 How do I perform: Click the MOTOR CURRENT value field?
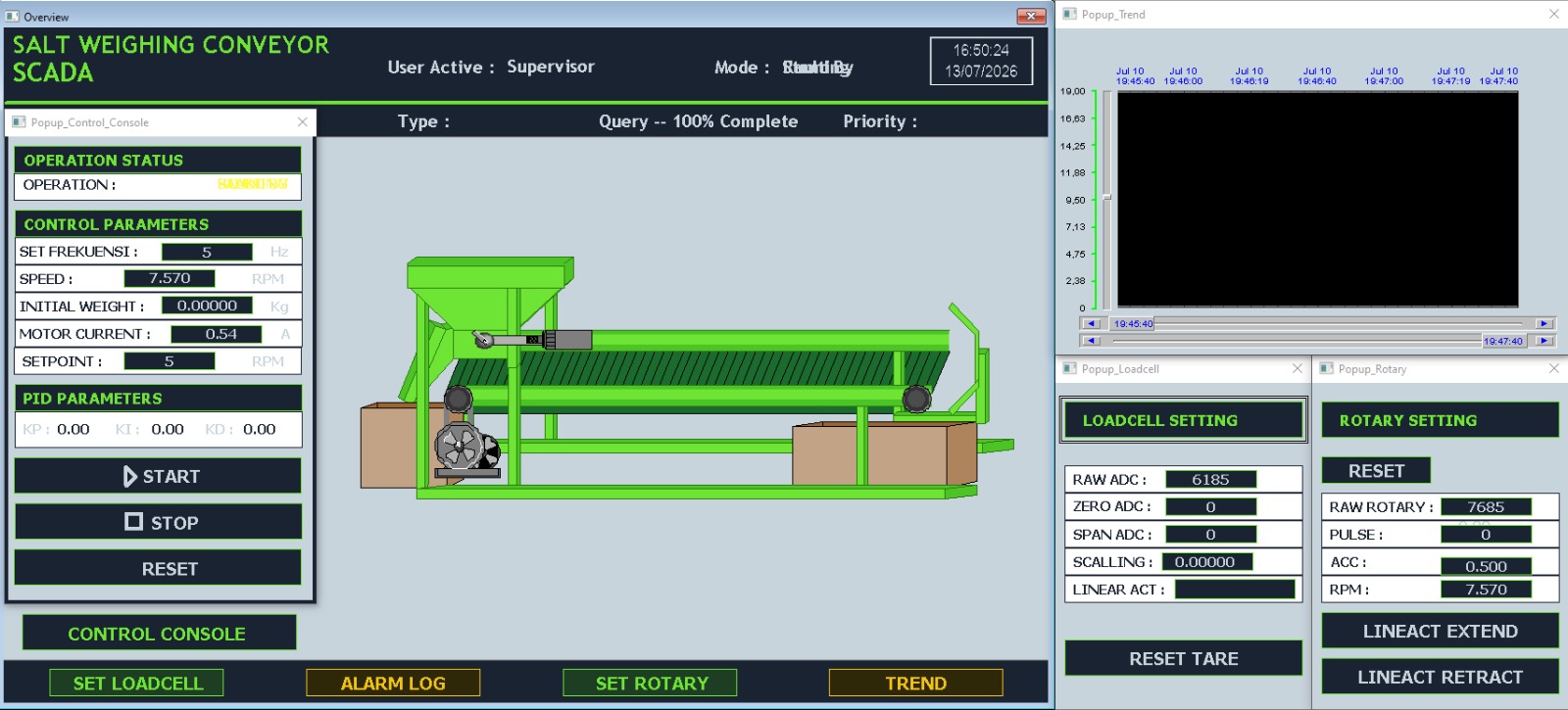[x=217, y=334]
